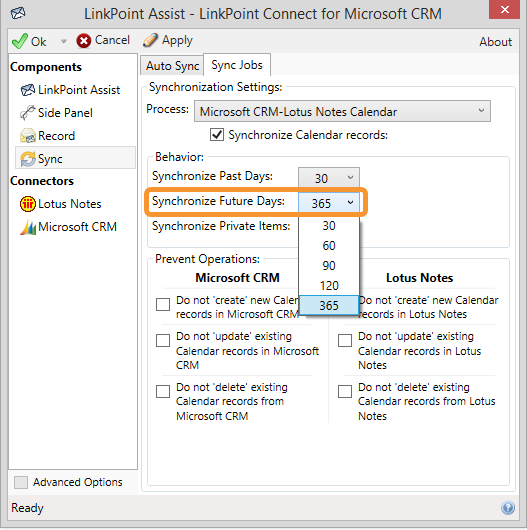Switch to the Auto Sync tab
The image size is (527, 530).
172,66
